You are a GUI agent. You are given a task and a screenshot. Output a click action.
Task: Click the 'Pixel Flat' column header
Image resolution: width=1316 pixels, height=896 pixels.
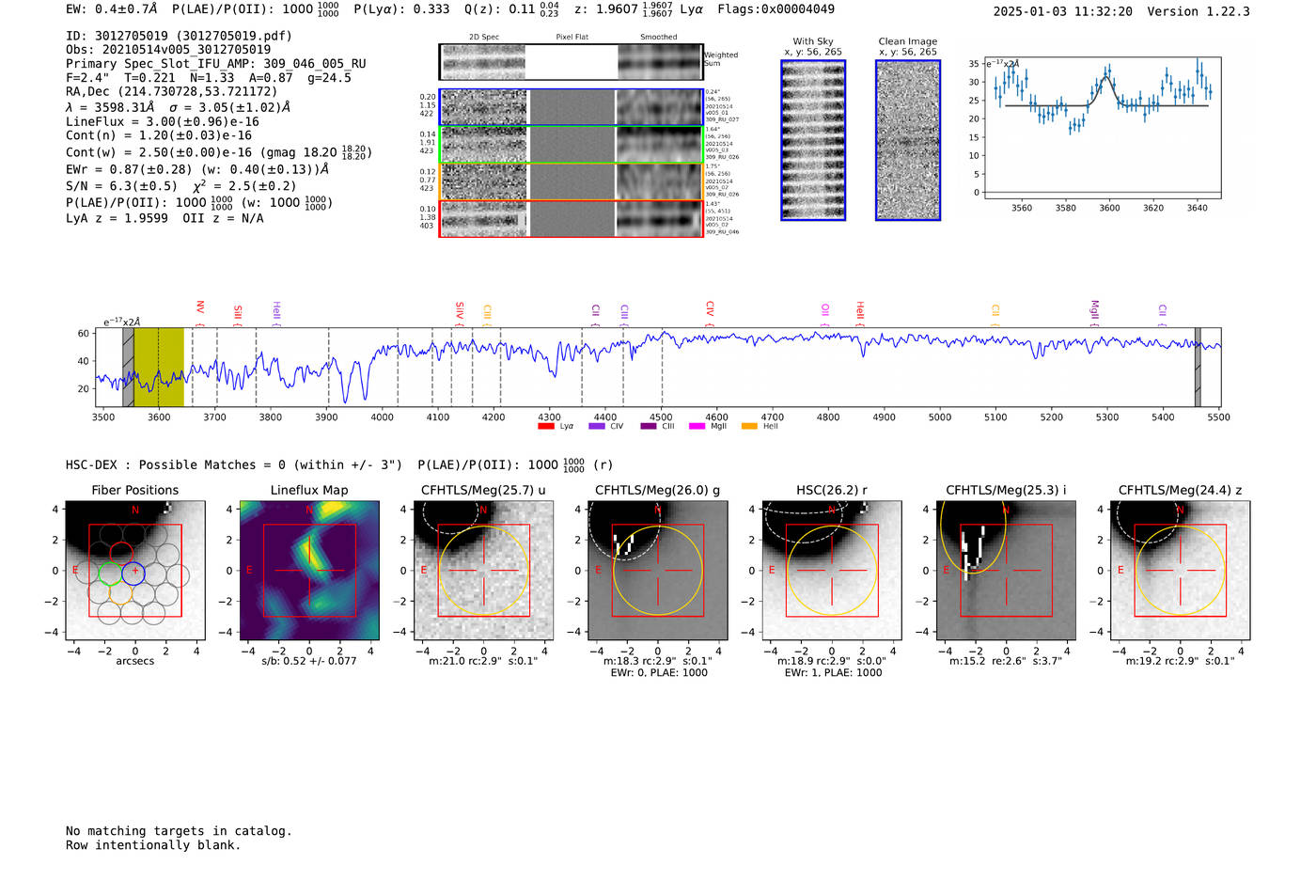pyautogui.click(x=572, y=38)
